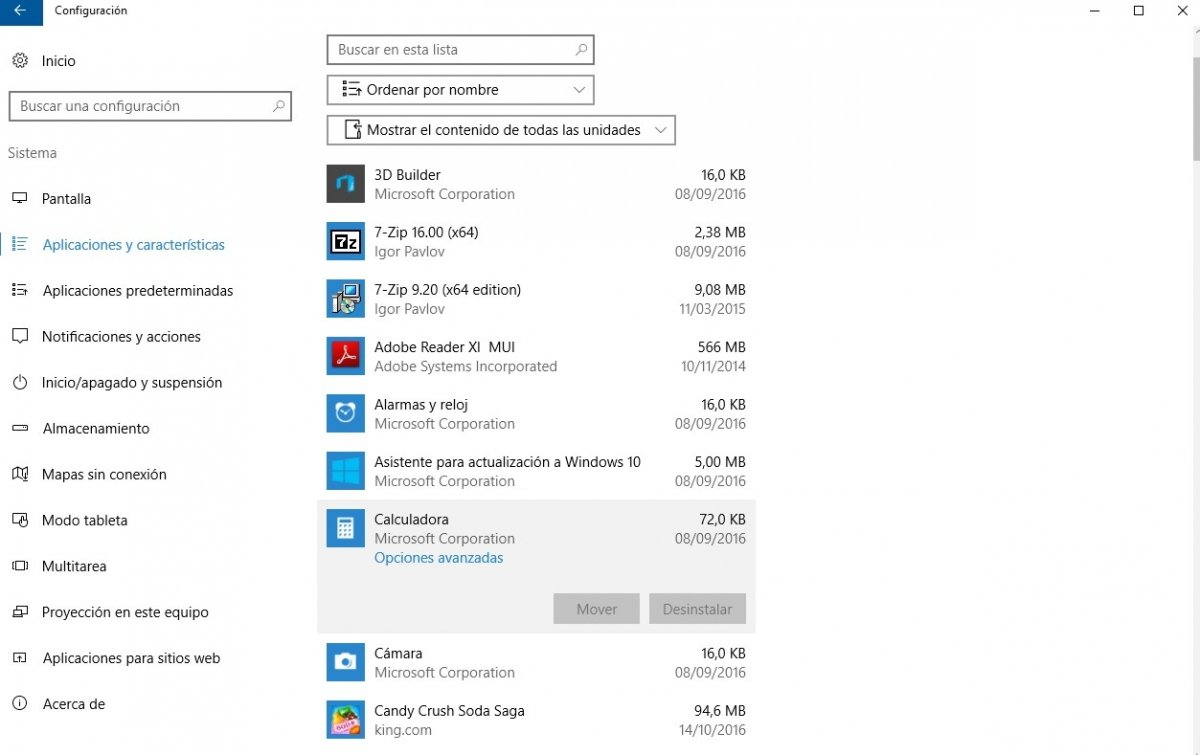Select Adobe Reader XI MUI entry name
This screenshot has height=755, width=1200.
[444, 347]
